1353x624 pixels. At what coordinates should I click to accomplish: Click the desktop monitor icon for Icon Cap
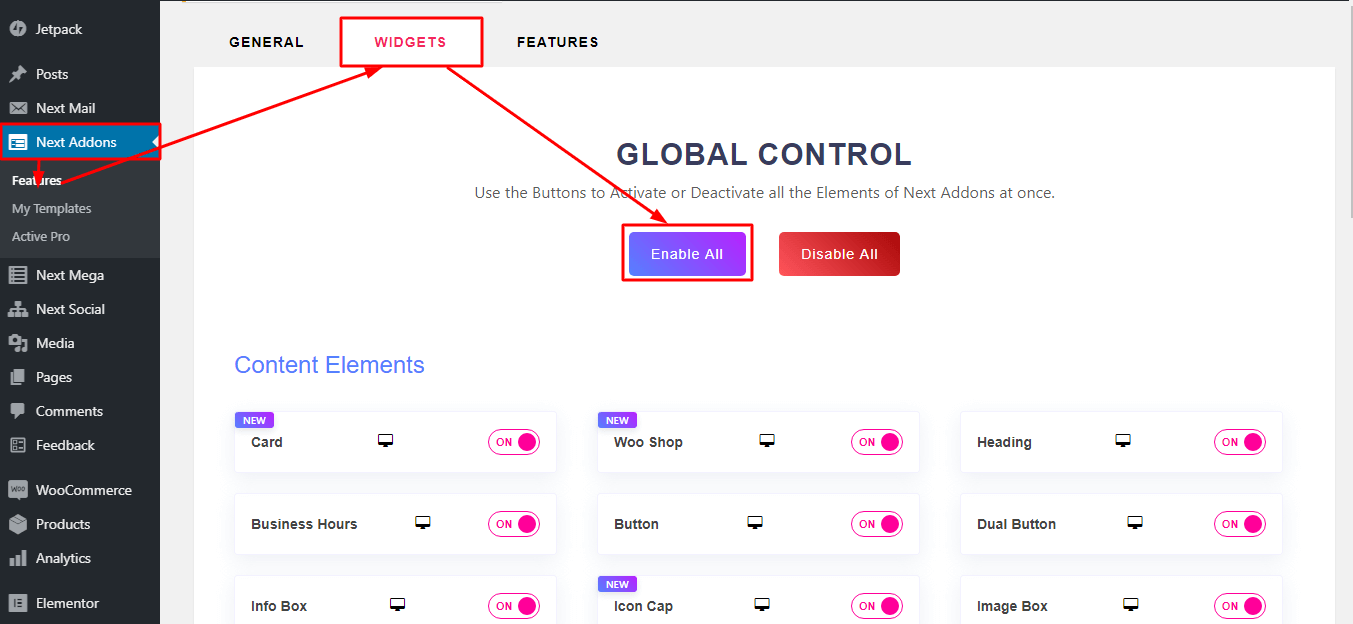(762, 605)
